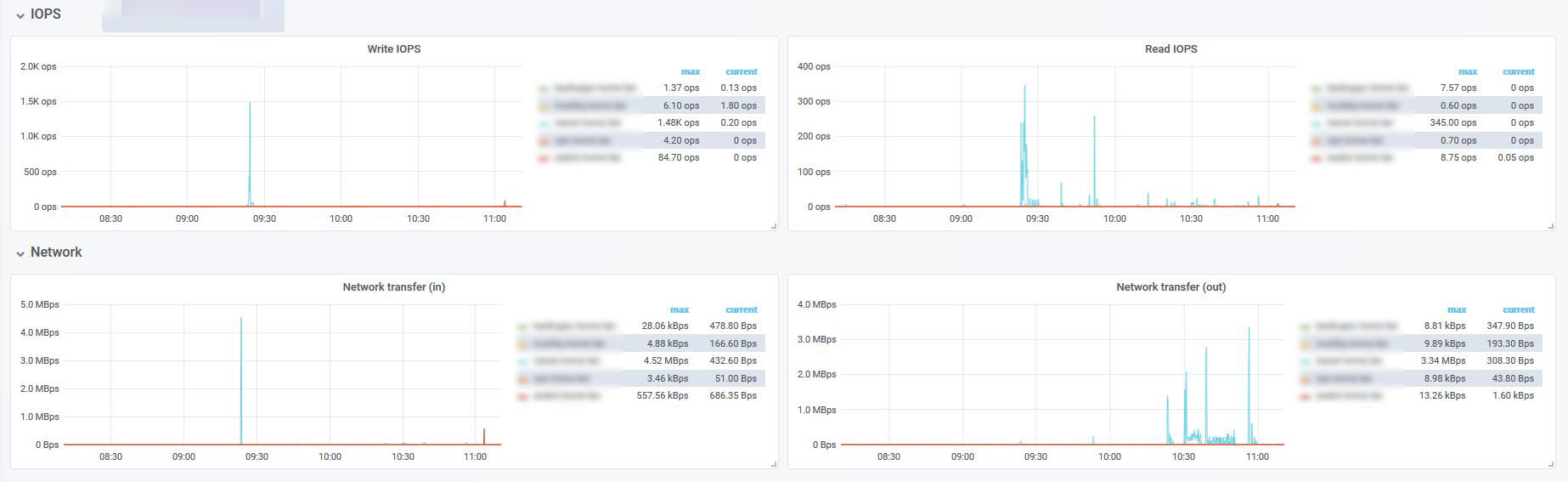
Task: Collapse the Network row chevron
Action: (x=20, y=253)
